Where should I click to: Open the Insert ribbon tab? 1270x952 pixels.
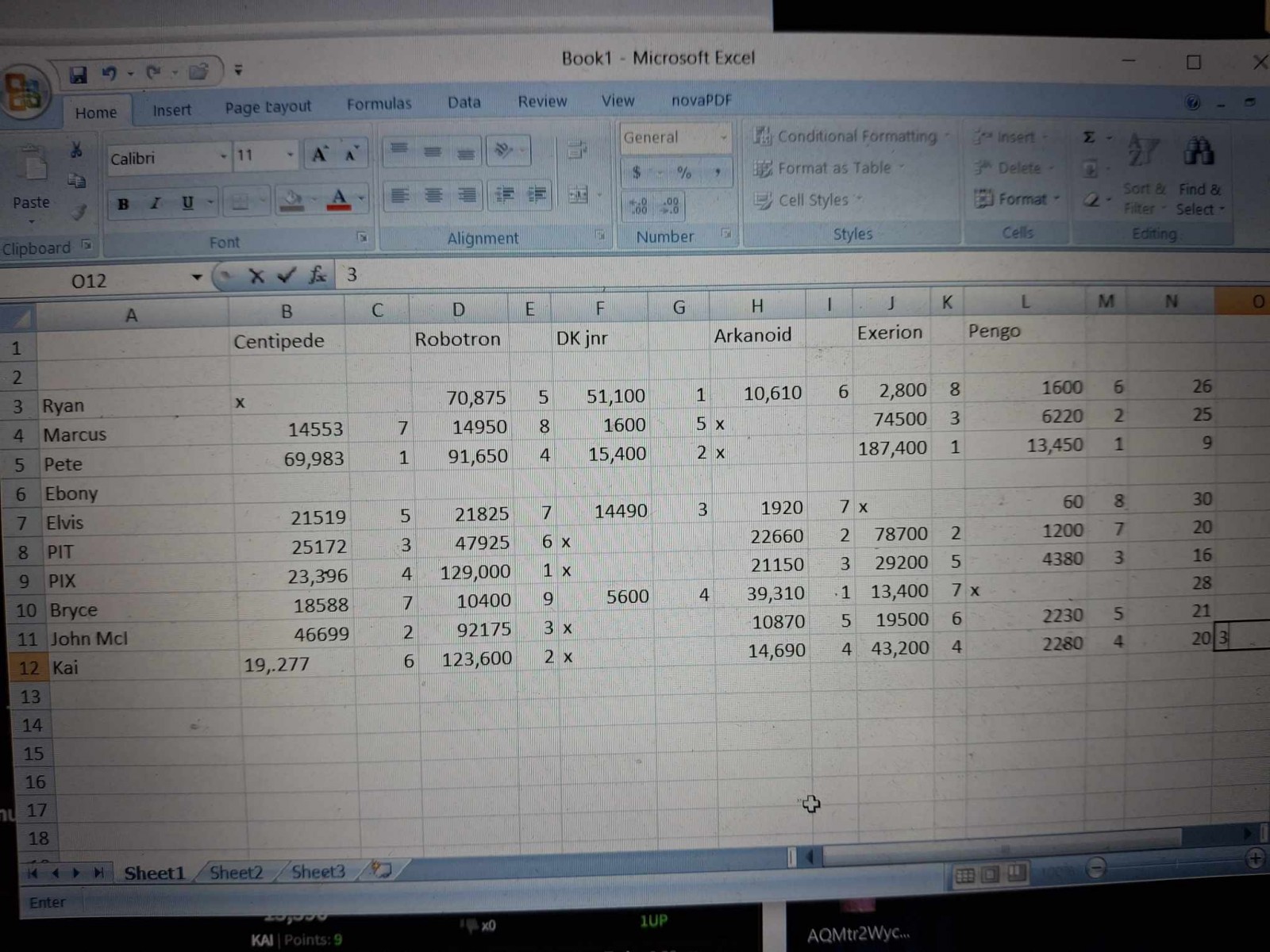point(171,110)
